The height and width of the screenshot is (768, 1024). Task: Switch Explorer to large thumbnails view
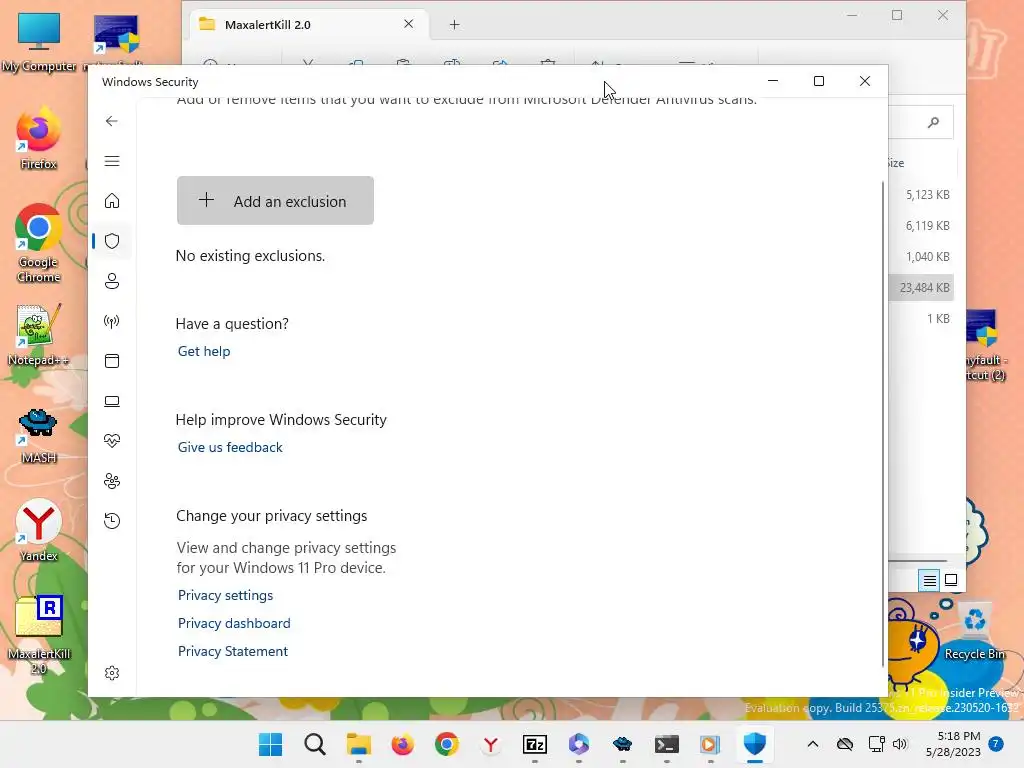point(951,580)
